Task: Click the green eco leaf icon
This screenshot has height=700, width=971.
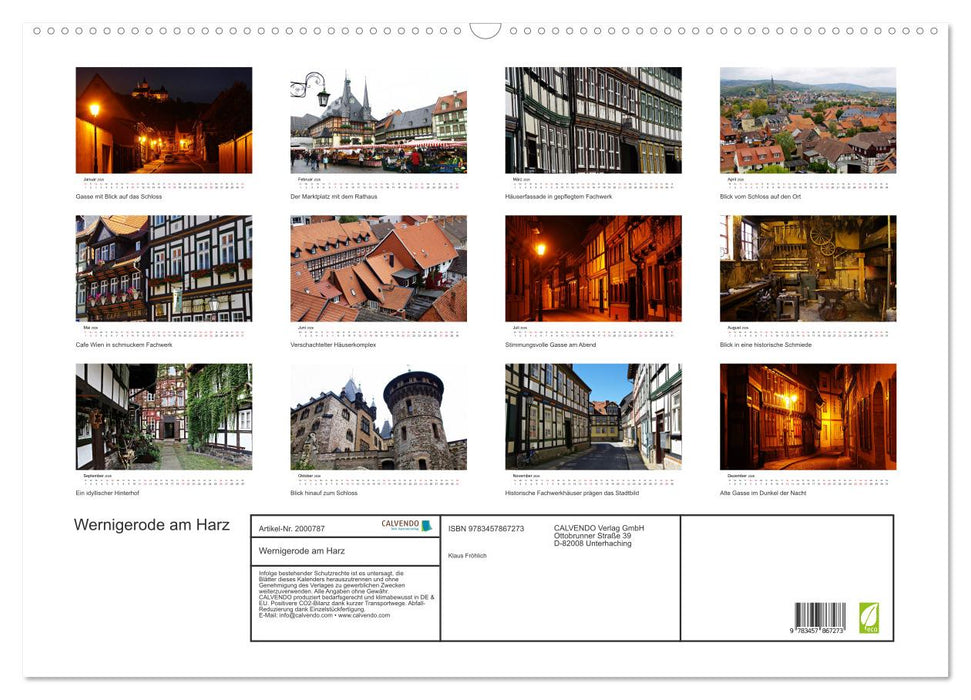Action: [871, 617]
